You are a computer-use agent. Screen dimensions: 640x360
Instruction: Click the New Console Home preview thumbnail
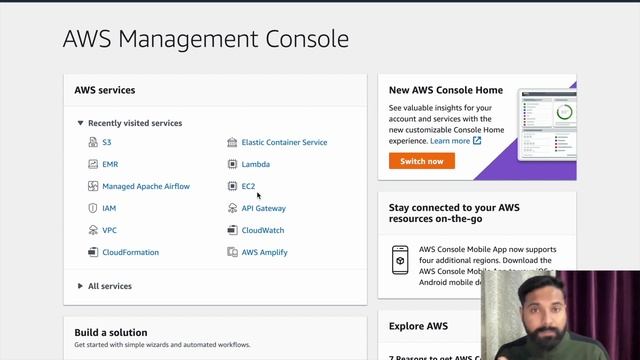(x=547, y=124)
